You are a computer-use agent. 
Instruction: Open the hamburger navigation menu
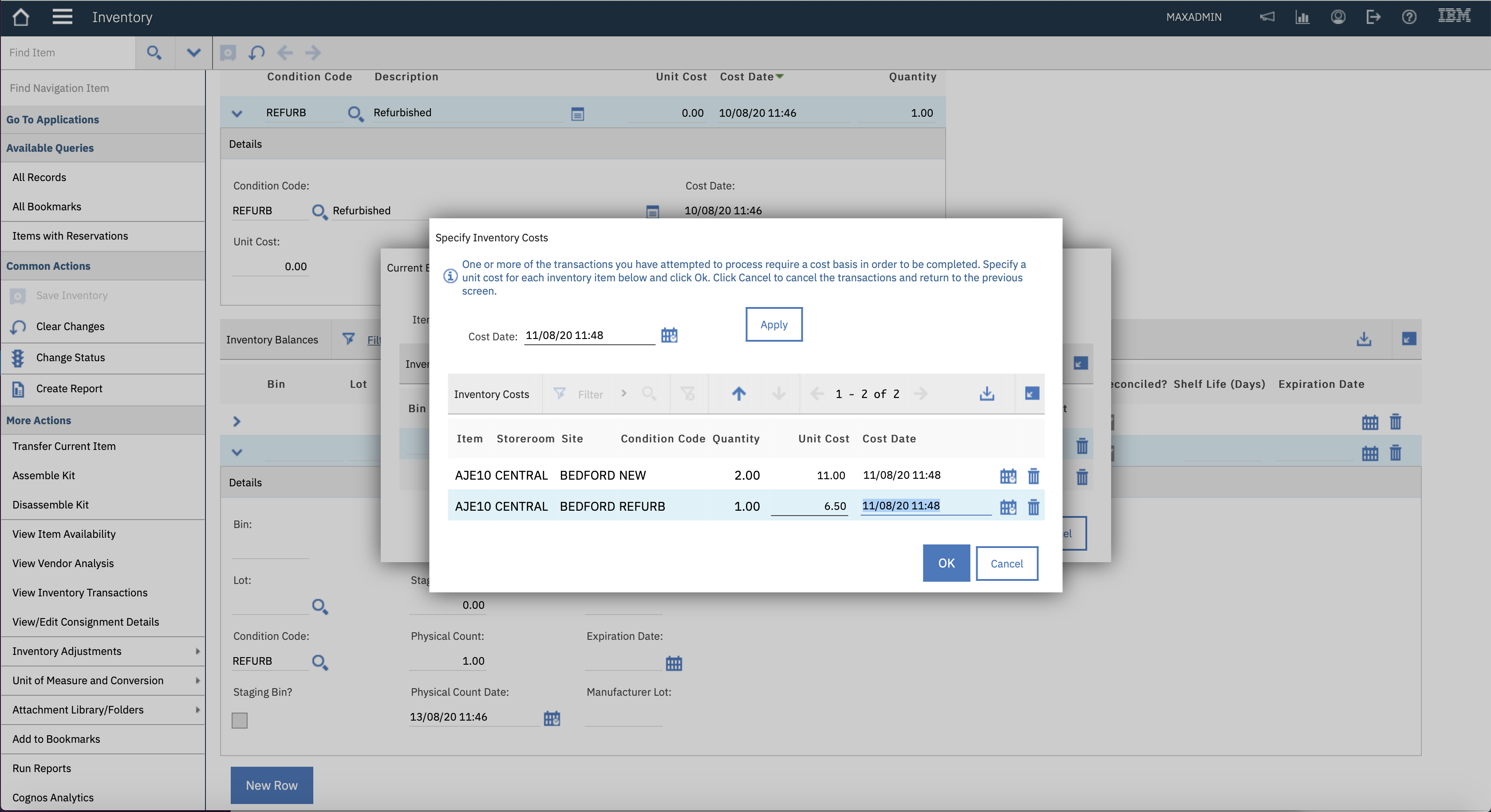[63, 17]
